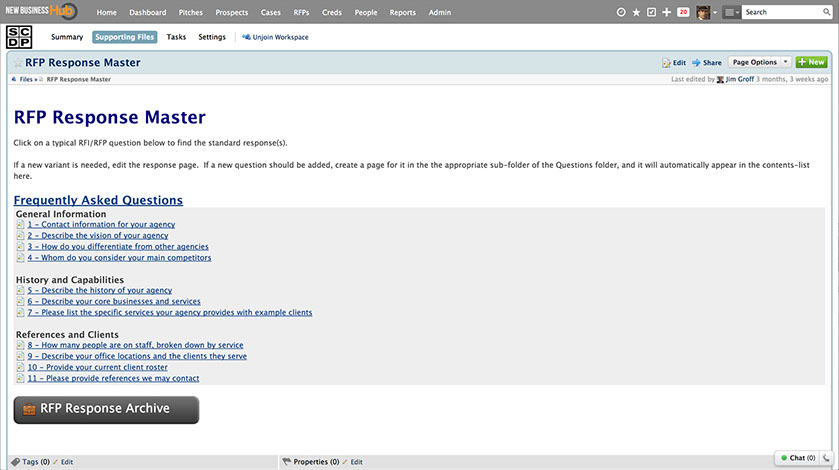This screenshot has width=839, height=470.
Task: Open the RFP Response Archive button
Action: (x=106, y=409)
